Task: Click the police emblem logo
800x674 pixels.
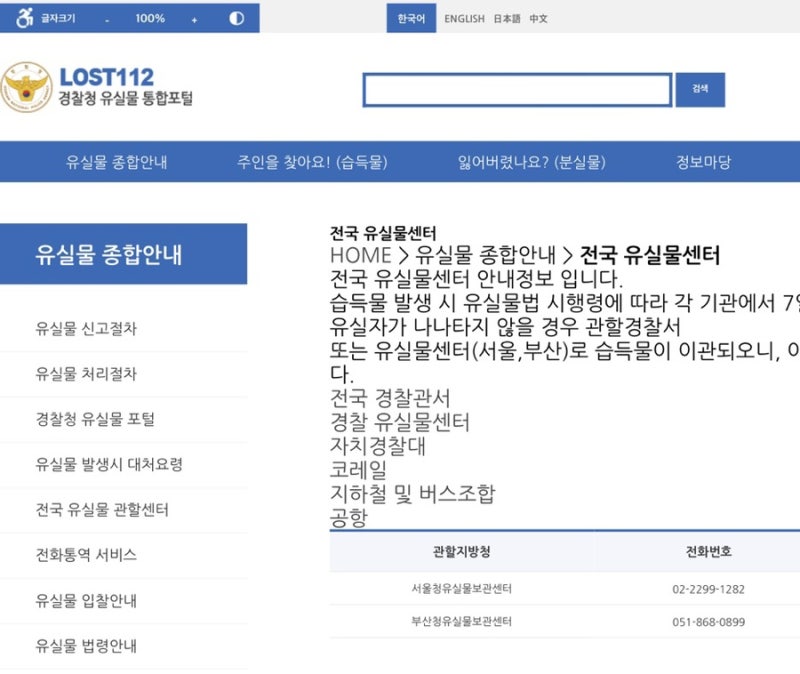Action: point(27,87)
